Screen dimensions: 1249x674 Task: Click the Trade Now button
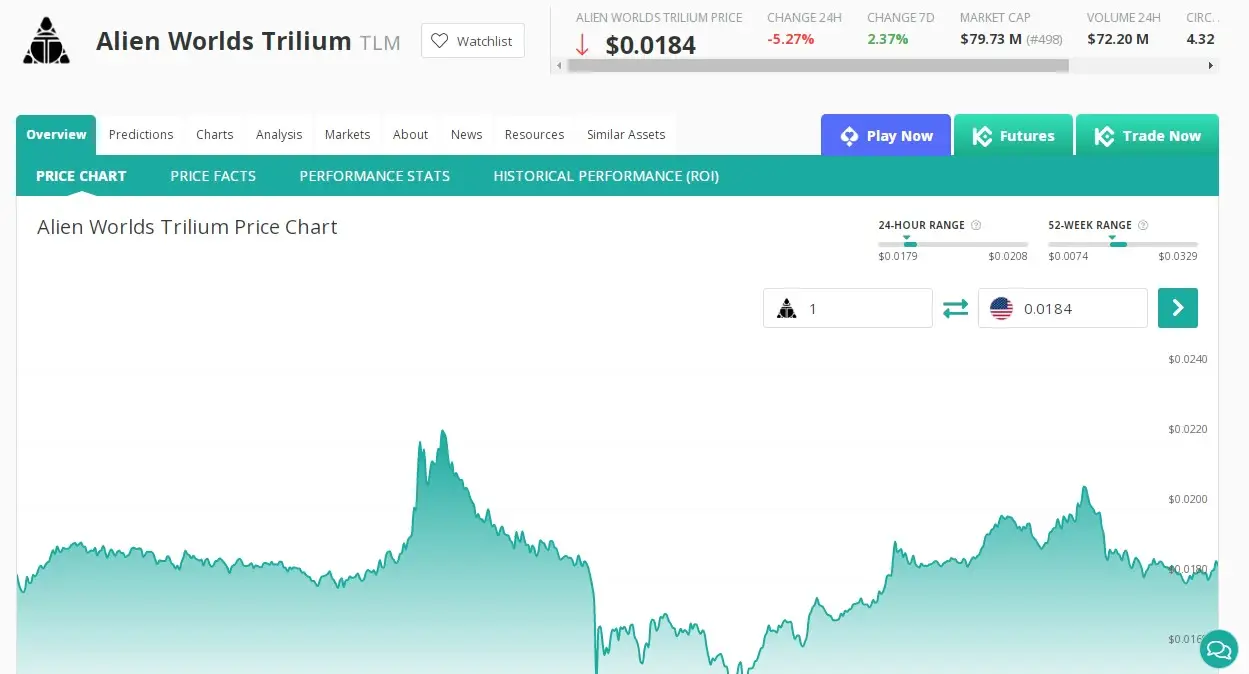pos(1147,135)
